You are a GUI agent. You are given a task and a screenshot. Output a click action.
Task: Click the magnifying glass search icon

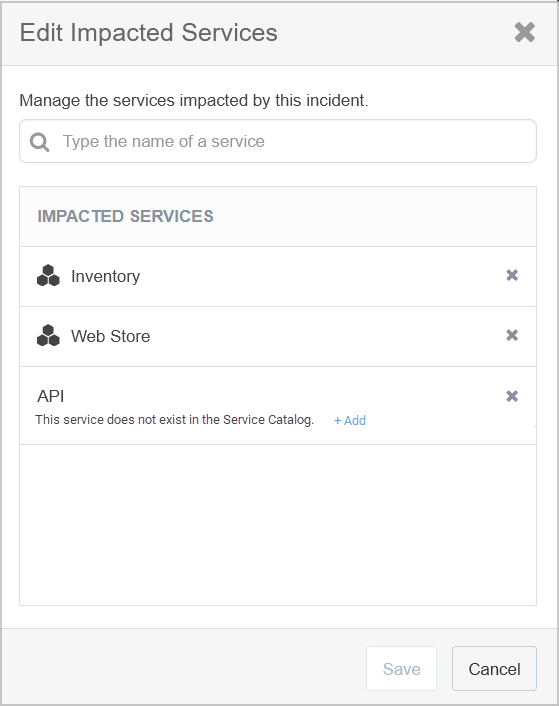(40, 142)
